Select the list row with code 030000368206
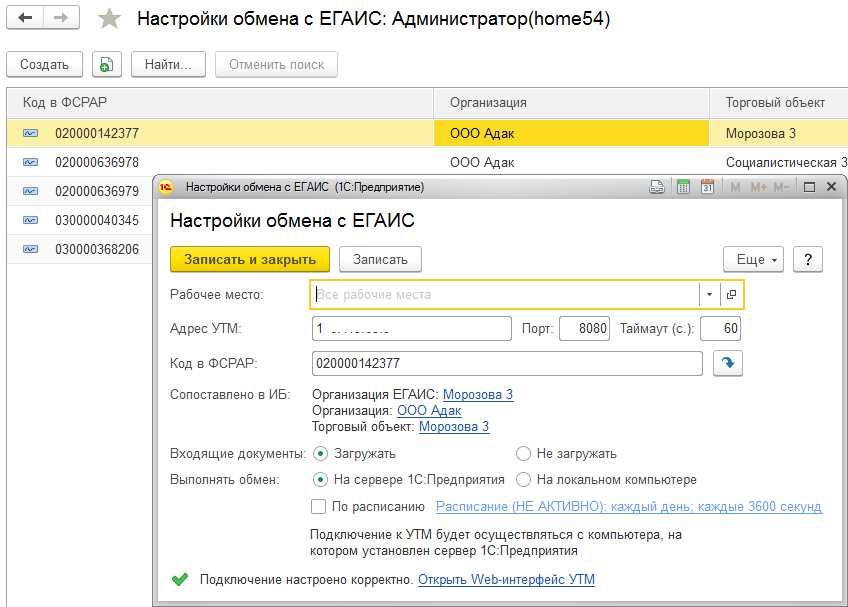Image resolution: width=848 pixels, height=607 pixels. 80,249
